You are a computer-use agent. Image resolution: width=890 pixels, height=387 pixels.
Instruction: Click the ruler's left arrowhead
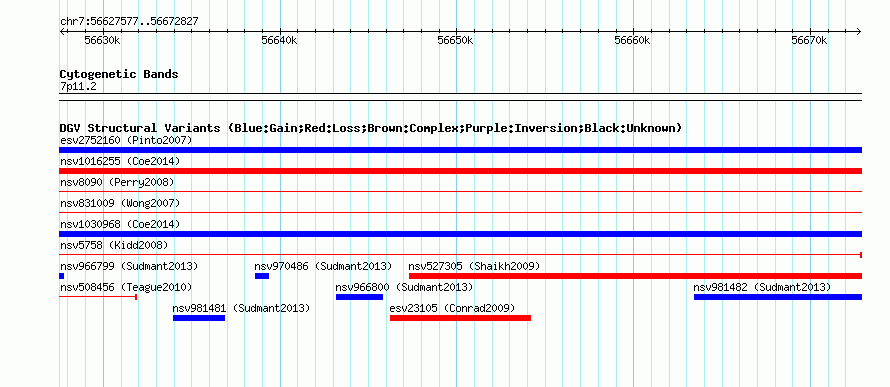[62, 31]
